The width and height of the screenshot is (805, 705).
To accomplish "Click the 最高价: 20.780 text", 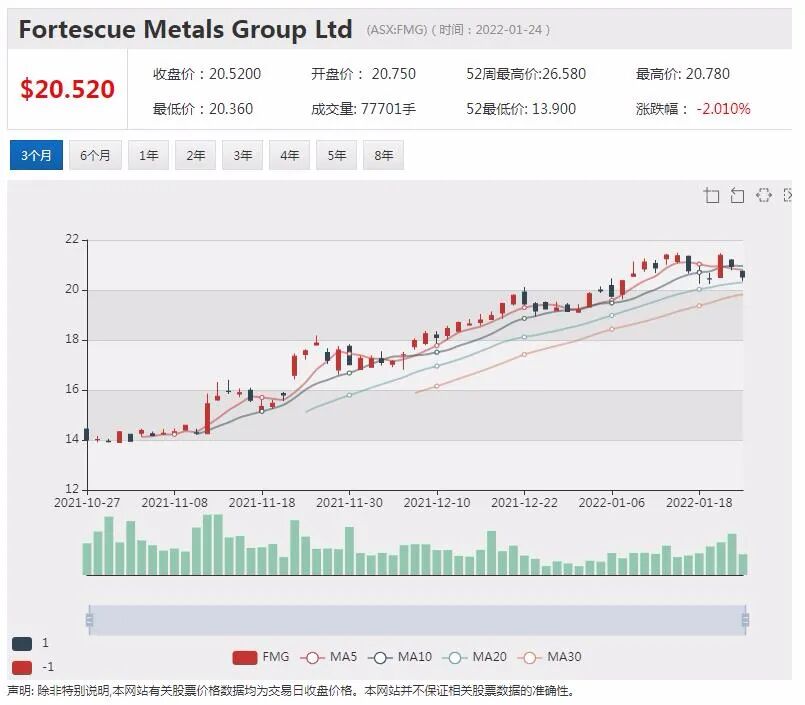I will pyautogui.click(x=682, y=74).
